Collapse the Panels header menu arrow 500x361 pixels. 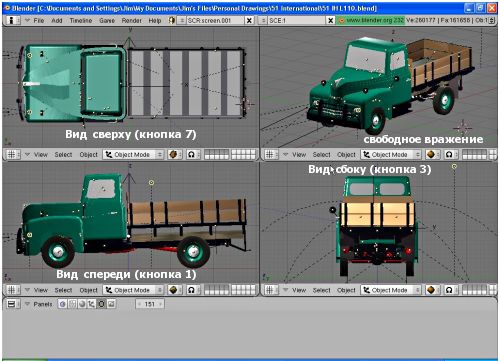pos(27,304)
